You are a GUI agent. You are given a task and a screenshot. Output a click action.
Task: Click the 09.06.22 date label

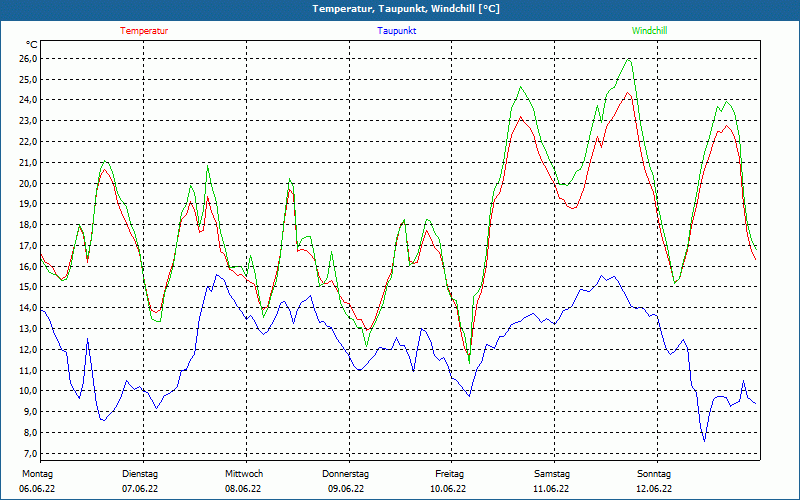tap(346, 489)
